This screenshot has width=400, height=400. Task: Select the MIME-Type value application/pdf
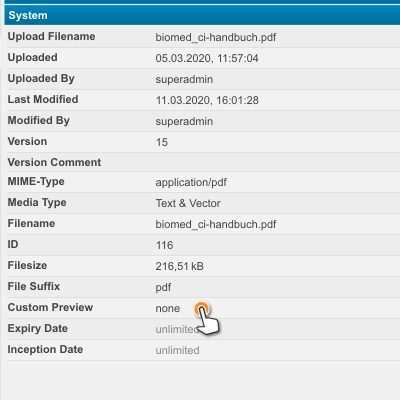click(191, 182)
